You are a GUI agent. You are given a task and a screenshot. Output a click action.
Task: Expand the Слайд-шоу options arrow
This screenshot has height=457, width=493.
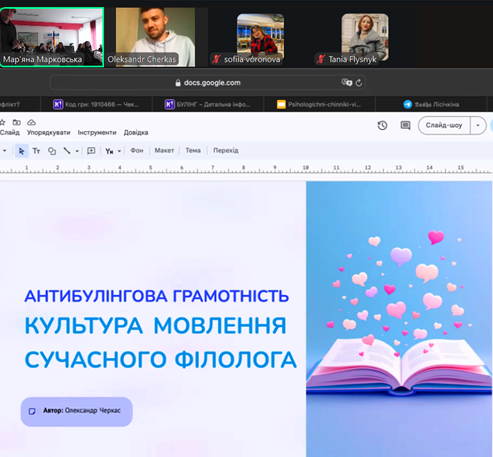click(x=478, y=125)
